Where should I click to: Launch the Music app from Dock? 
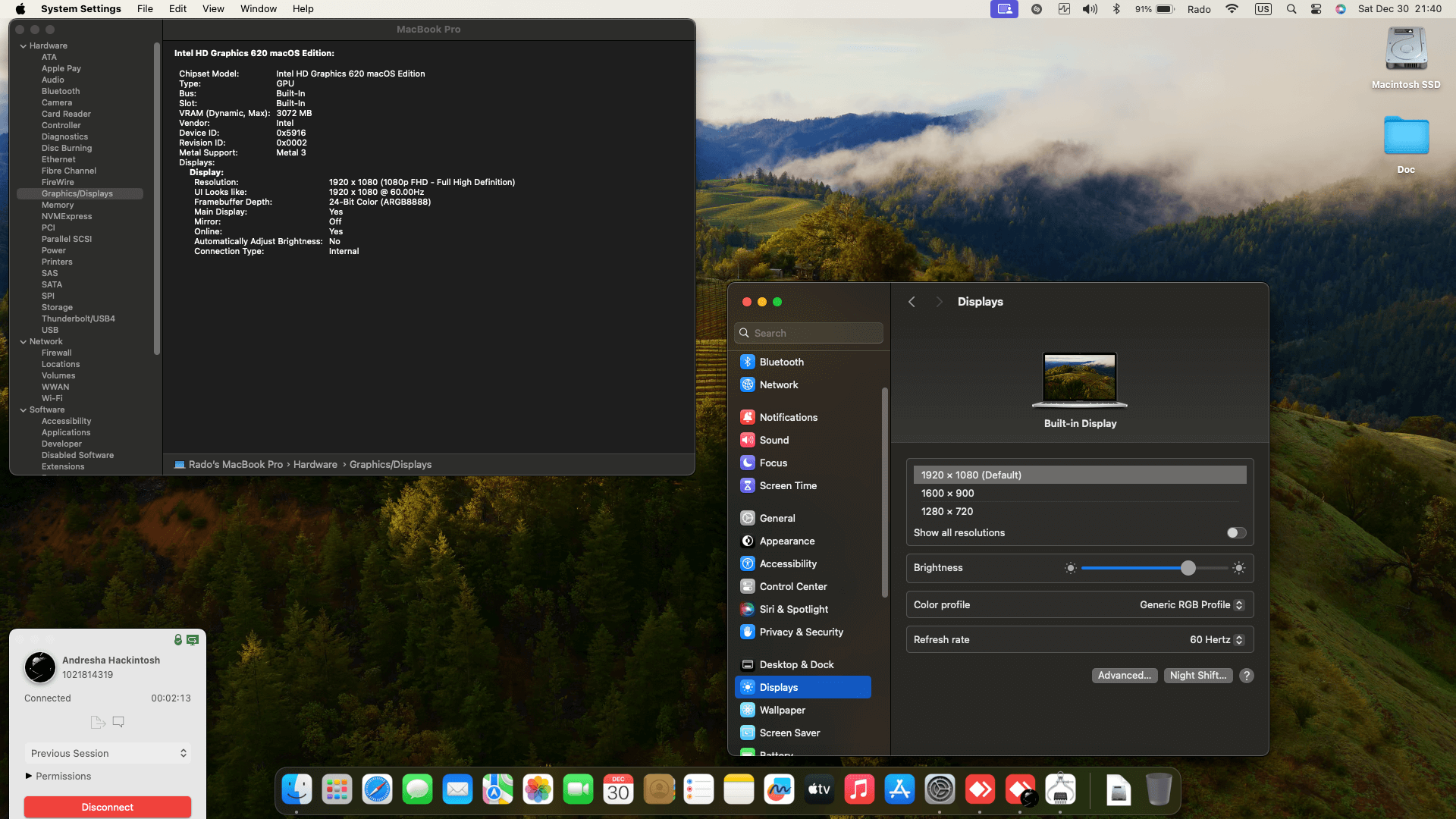[x=859, y=789]
